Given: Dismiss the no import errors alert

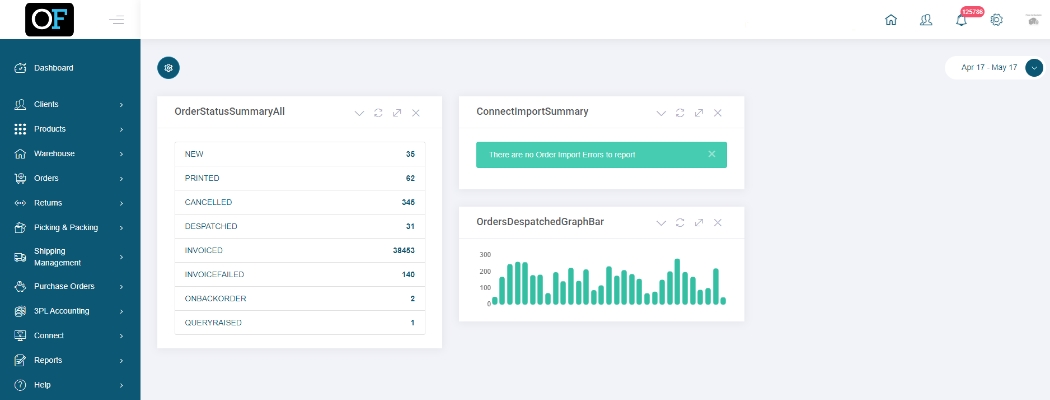Looking at the screenshot, I should (x=712, y=154).
